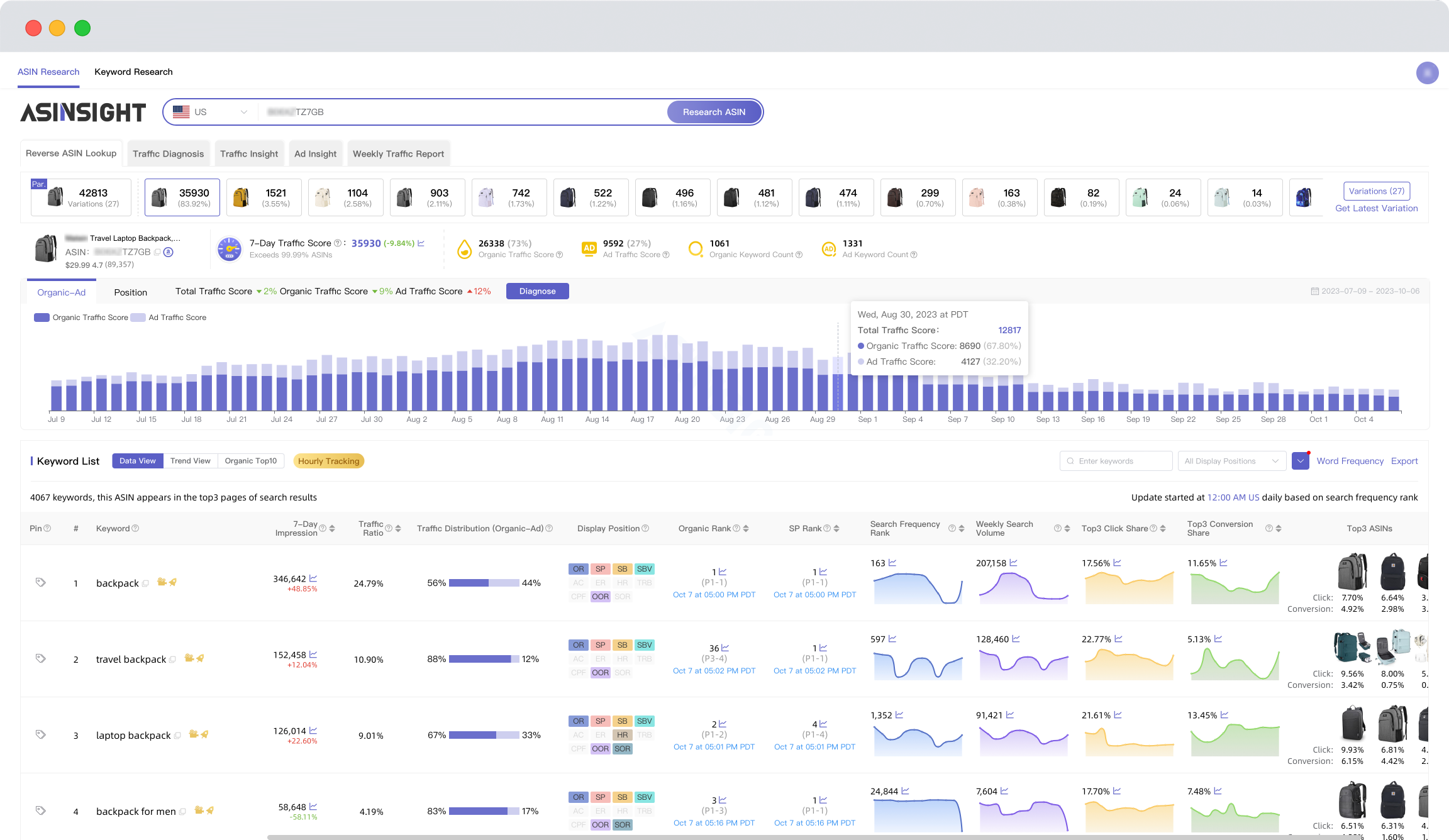Open the Keyword Research section
Image resolution: width=1449 pixels, height=840 pixels.
tap(134, 72)
